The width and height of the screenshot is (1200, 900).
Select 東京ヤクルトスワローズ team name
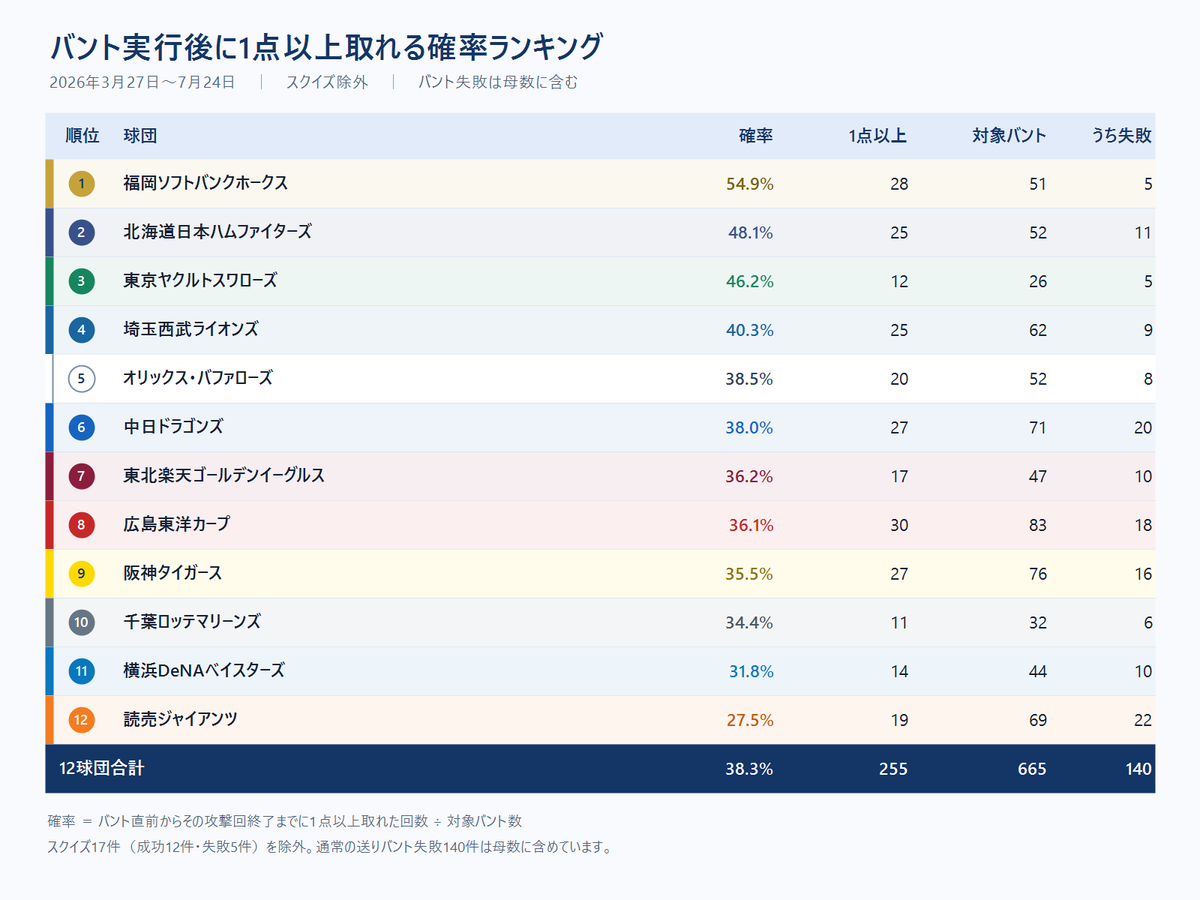pos(200,281)
